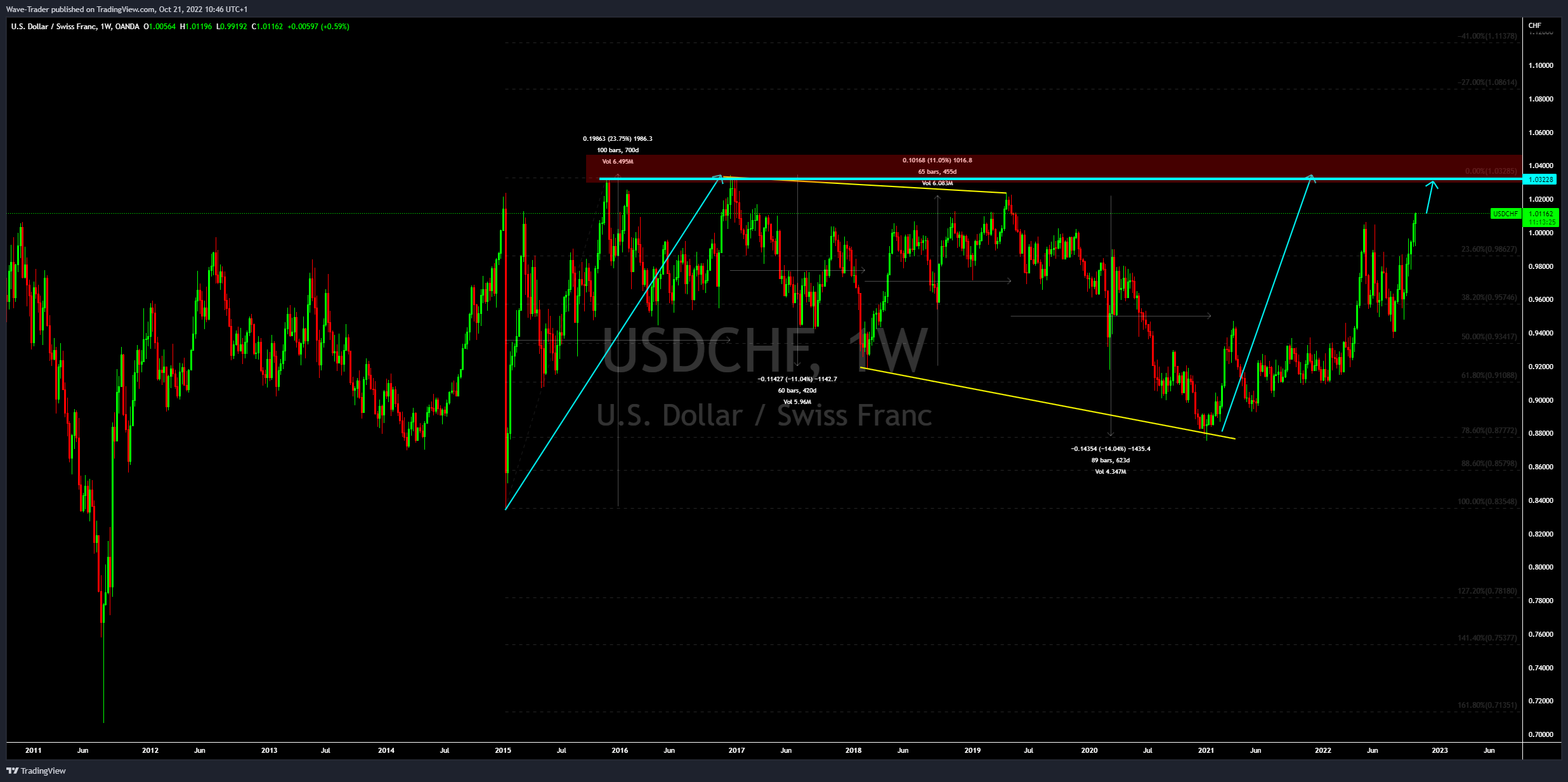
Task: Click the 38.20%(0.95746) Fibonacci label
Action: tap(1489, 297)
